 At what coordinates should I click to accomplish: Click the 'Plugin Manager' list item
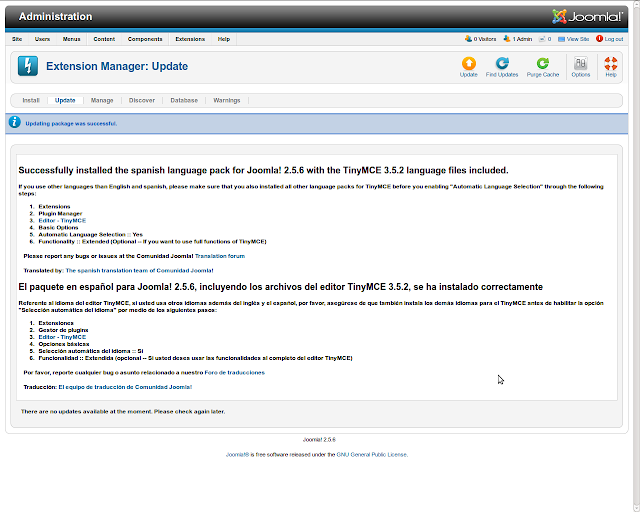60,214
